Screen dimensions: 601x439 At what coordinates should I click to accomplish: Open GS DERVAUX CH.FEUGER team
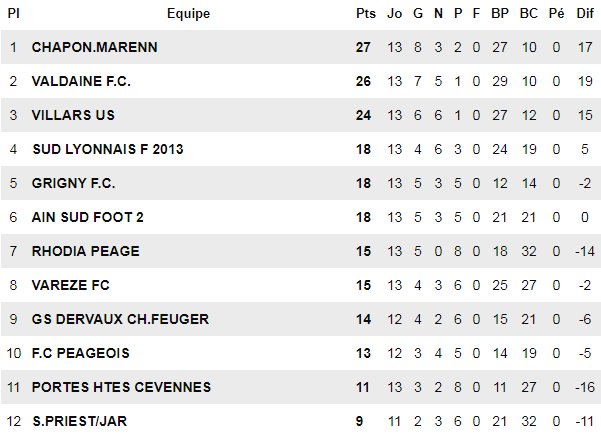(x=120, y=319)
